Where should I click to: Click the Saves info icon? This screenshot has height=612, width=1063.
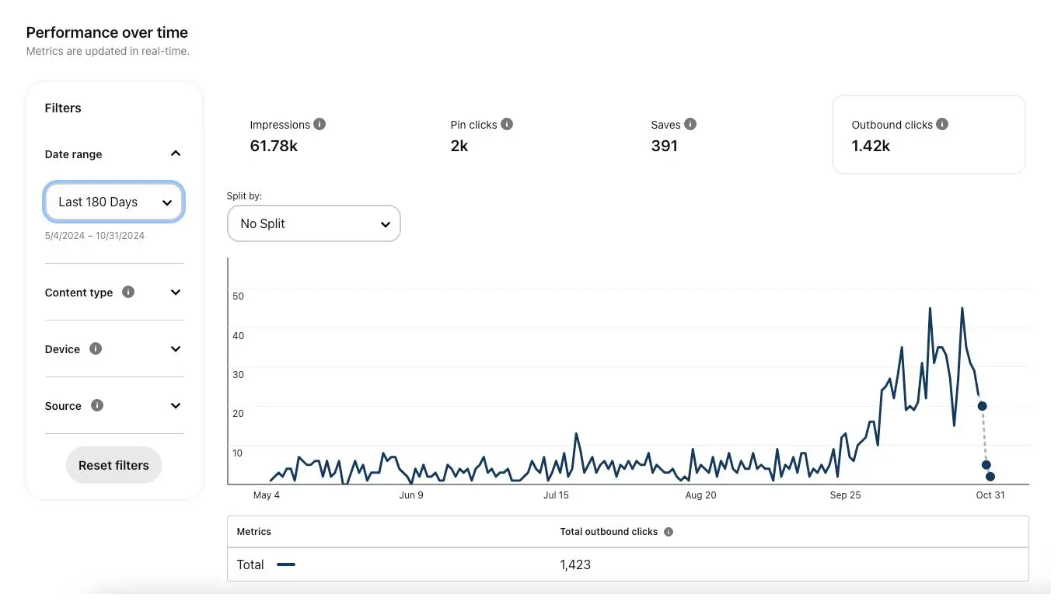point(690,125)
